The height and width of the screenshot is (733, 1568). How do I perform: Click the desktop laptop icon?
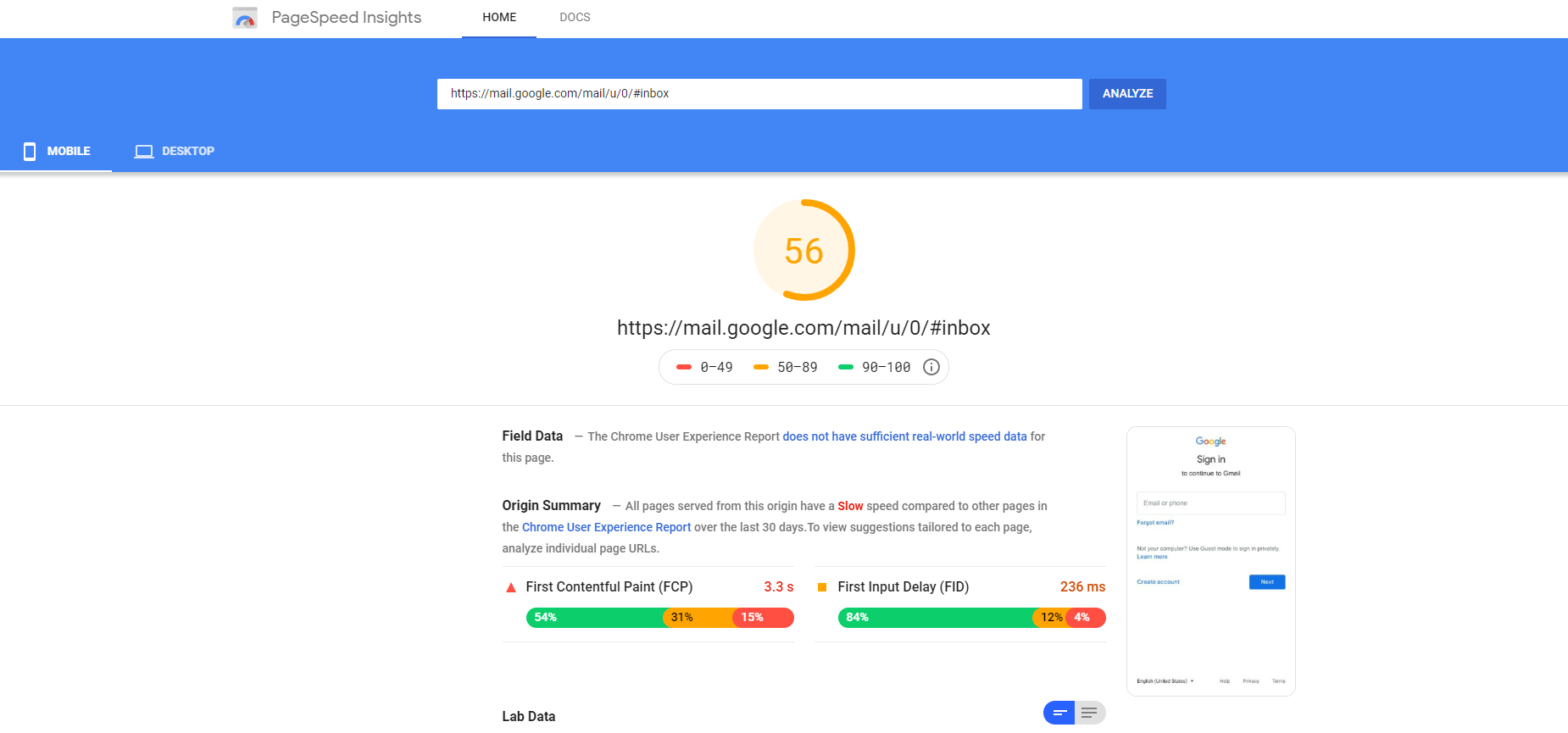[x=144, y=152]
